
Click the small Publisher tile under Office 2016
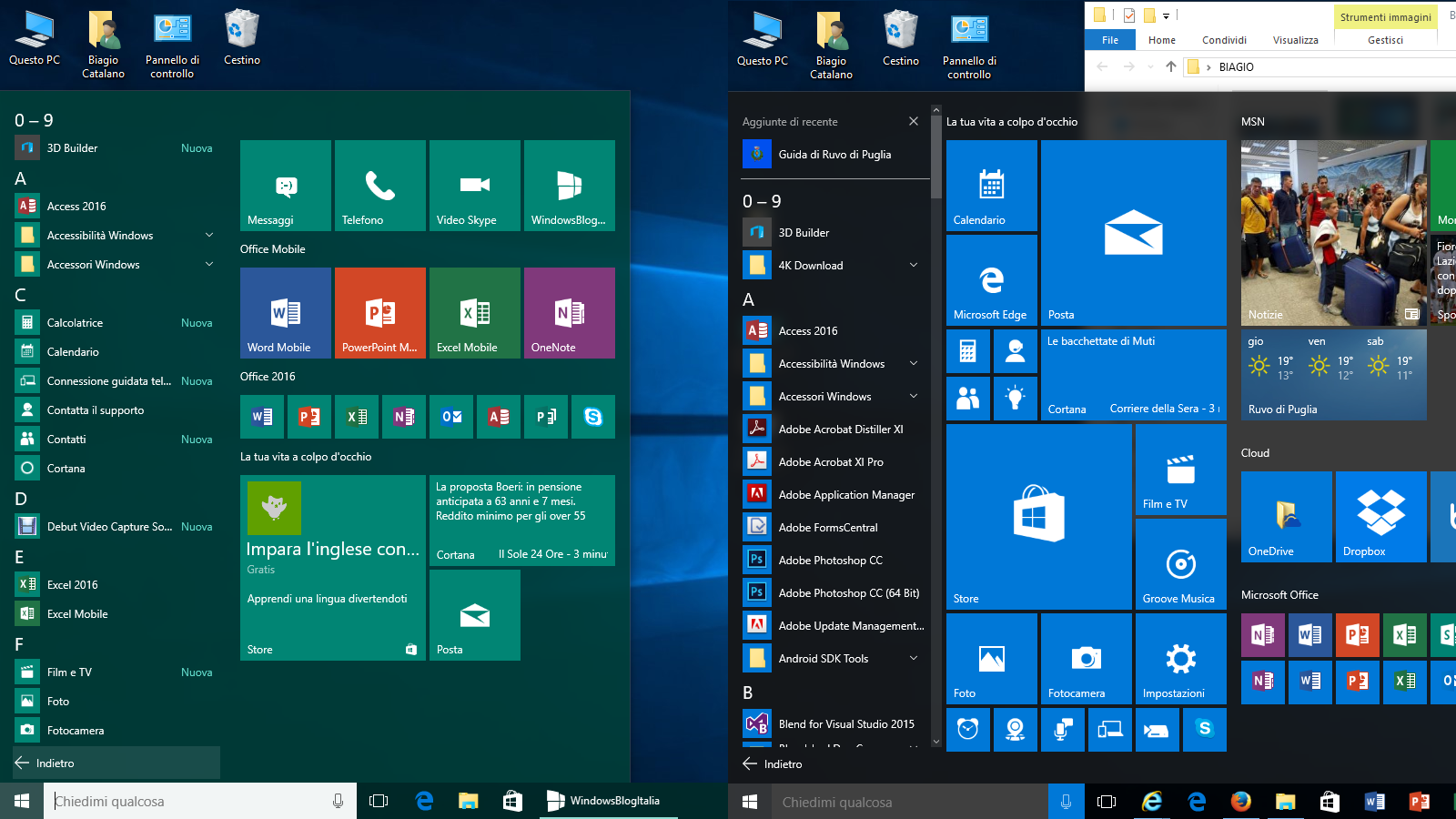(546, 417)
